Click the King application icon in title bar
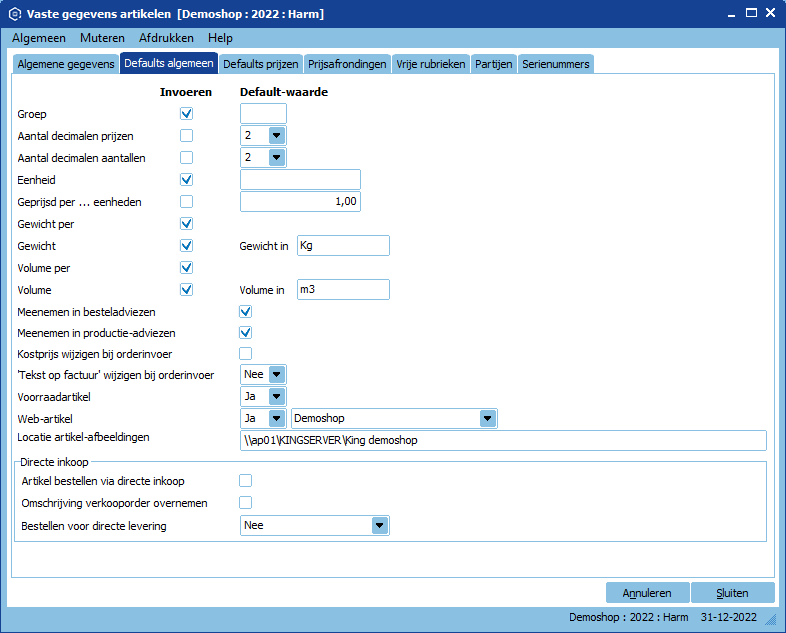 (14, 14)
